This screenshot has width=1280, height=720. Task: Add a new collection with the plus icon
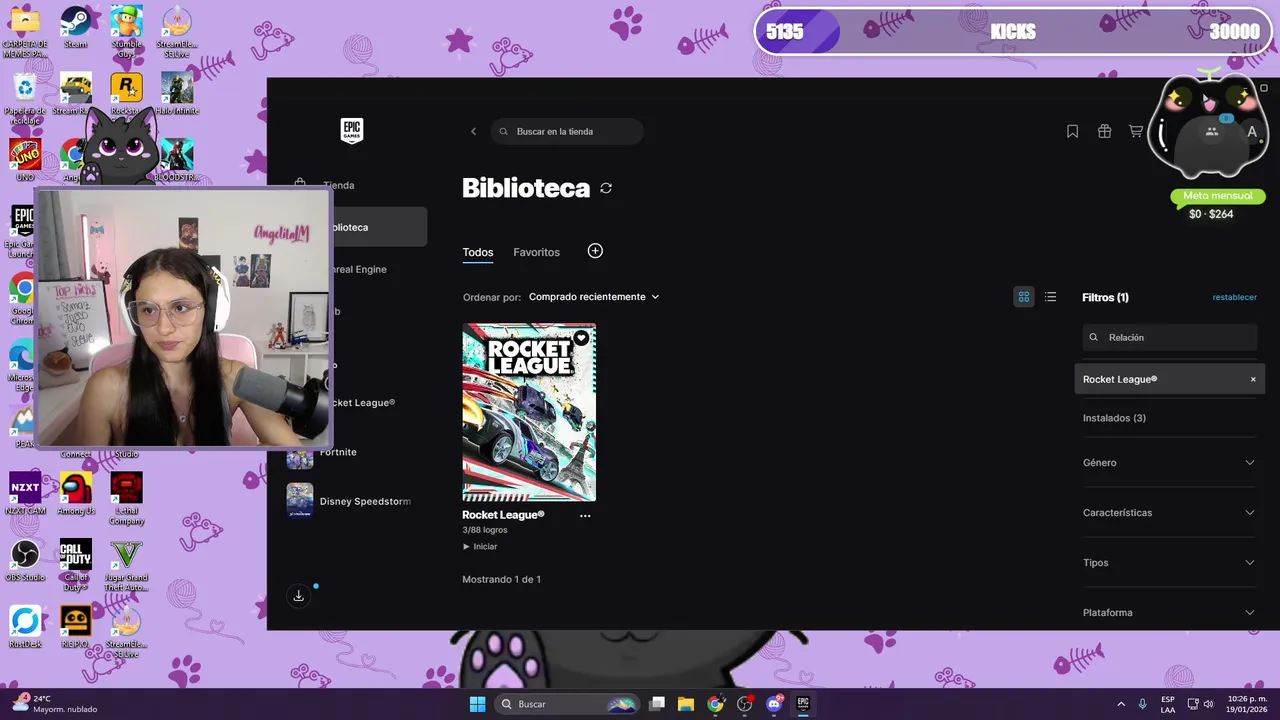(x=595, y=251)
